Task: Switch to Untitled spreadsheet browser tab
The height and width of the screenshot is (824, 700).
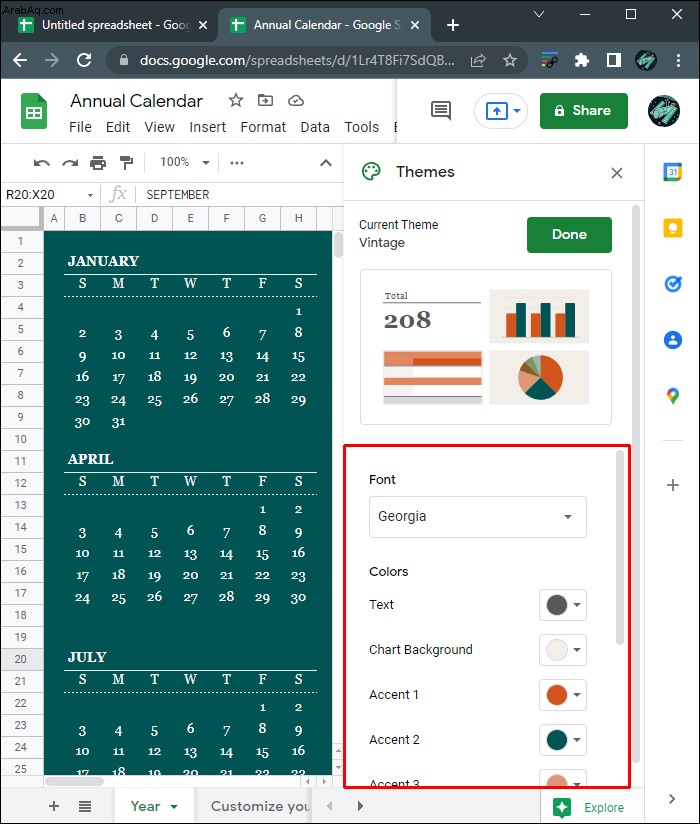Action: point(108,25)
